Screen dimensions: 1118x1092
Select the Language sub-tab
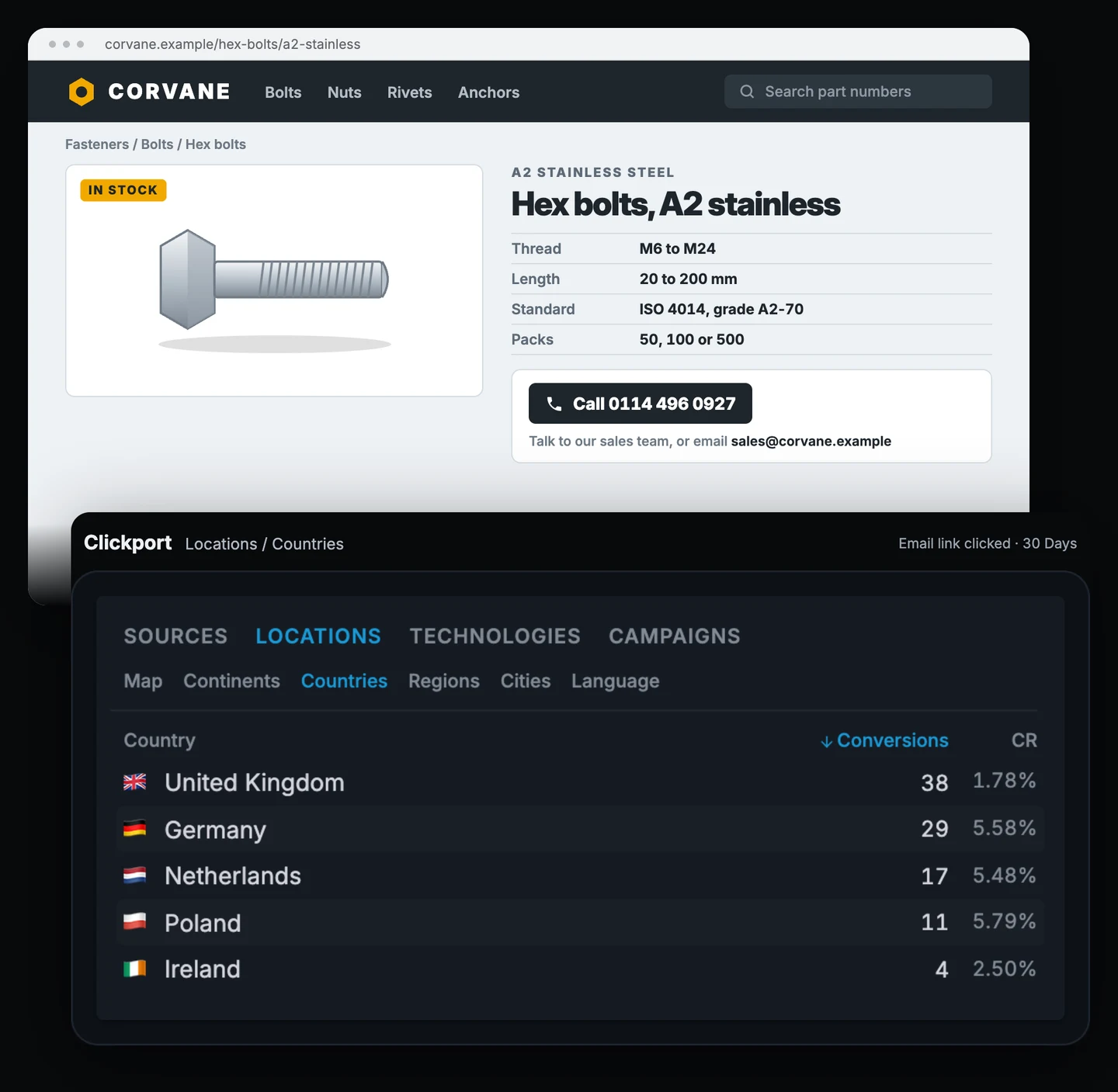(616, 681)
